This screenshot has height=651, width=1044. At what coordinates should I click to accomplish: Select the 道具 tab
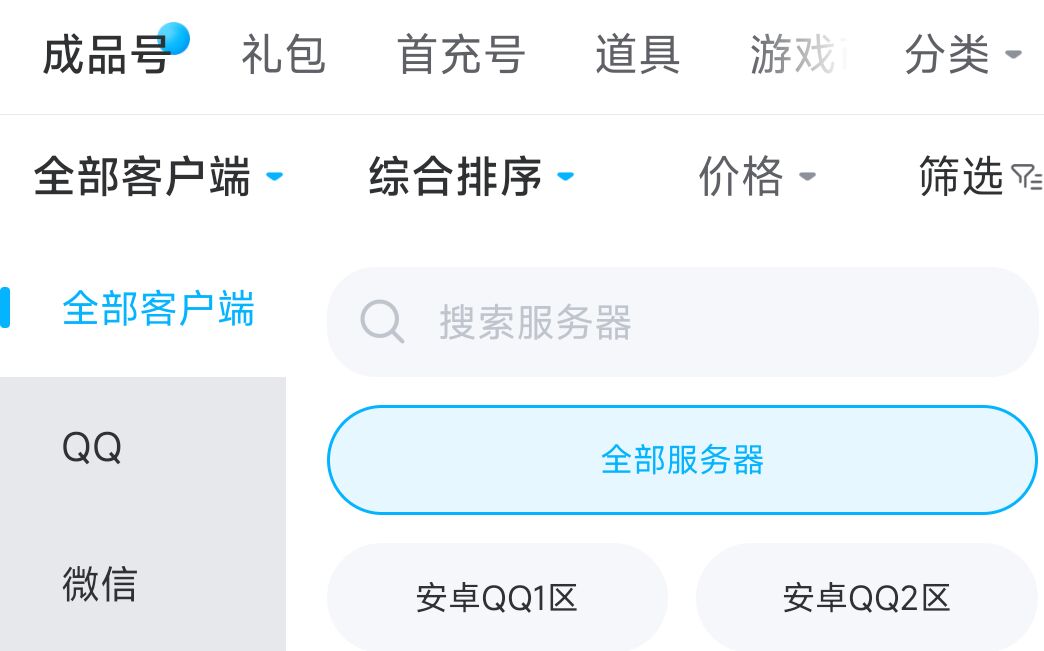pyautogui.click(x=637, y=55)
